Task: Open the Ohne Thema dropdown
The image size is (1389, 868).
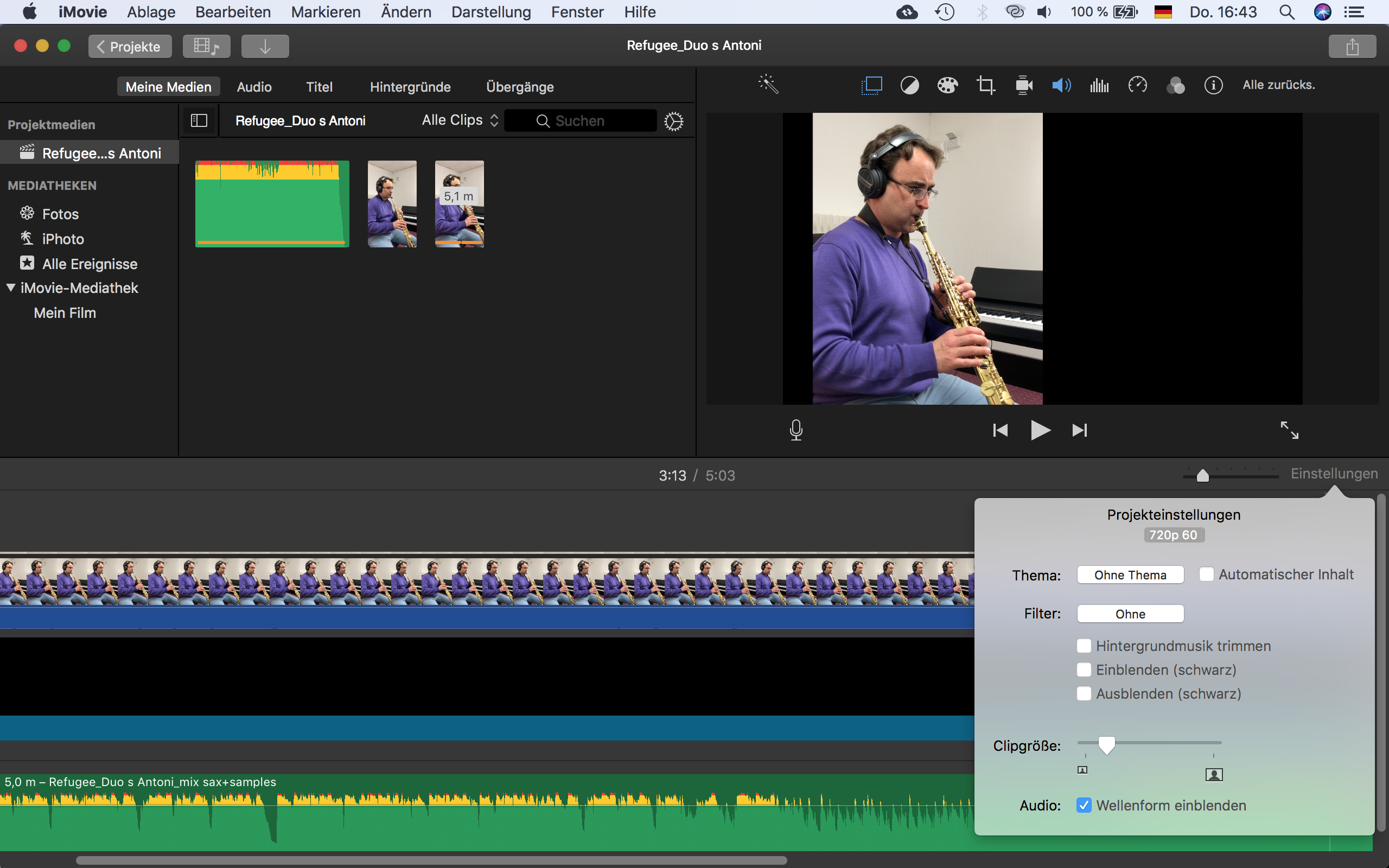Action: tap(1130, 575)
